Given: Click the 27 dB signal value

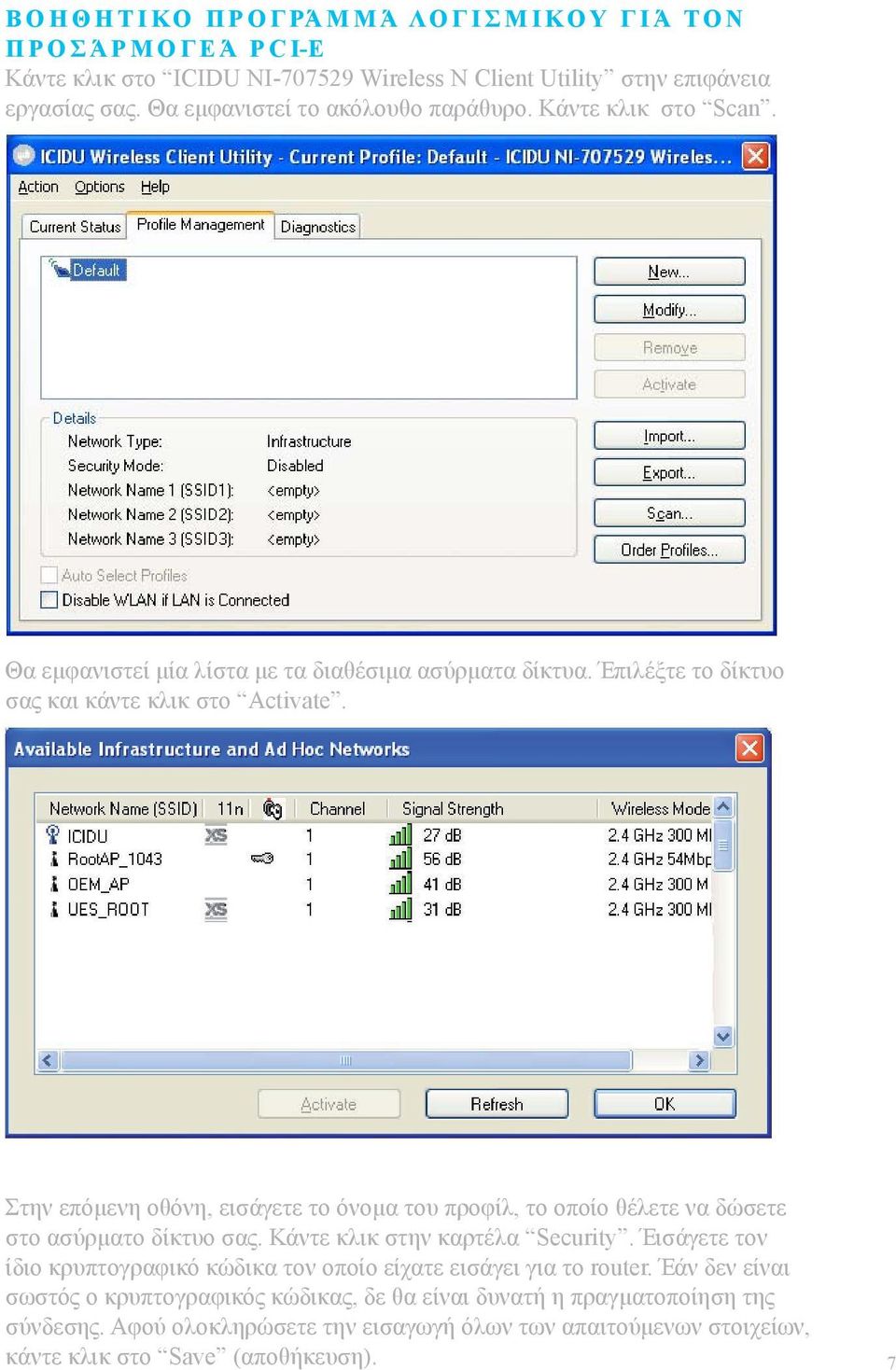Looking at the screenshot, I should [442, 835].
